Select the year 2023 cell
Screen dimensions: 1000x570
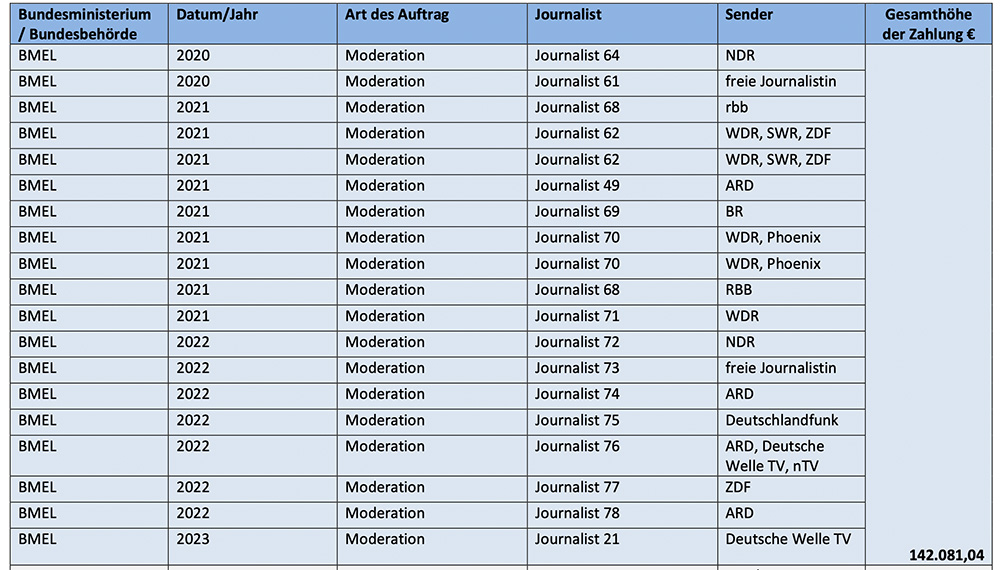click(253, 546)
